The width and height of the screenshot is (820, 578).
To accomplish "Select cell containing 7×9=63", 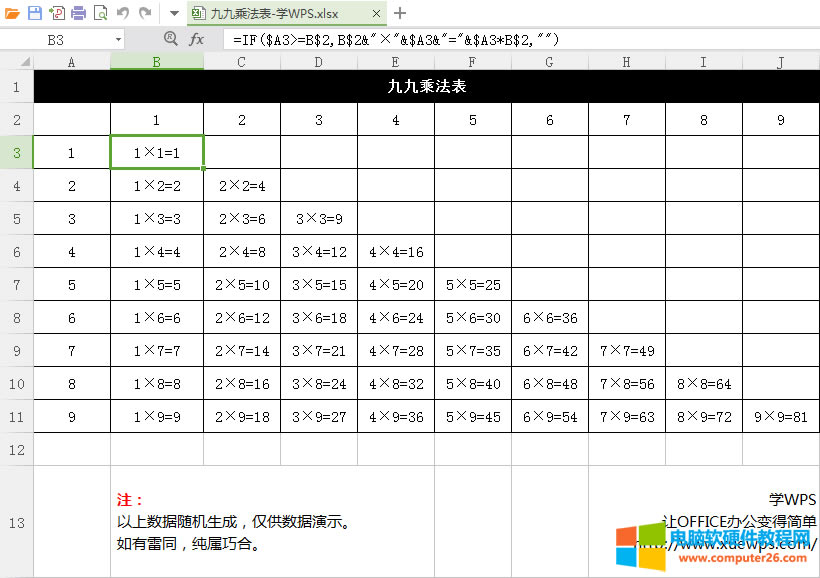I will tap(627, 416).
